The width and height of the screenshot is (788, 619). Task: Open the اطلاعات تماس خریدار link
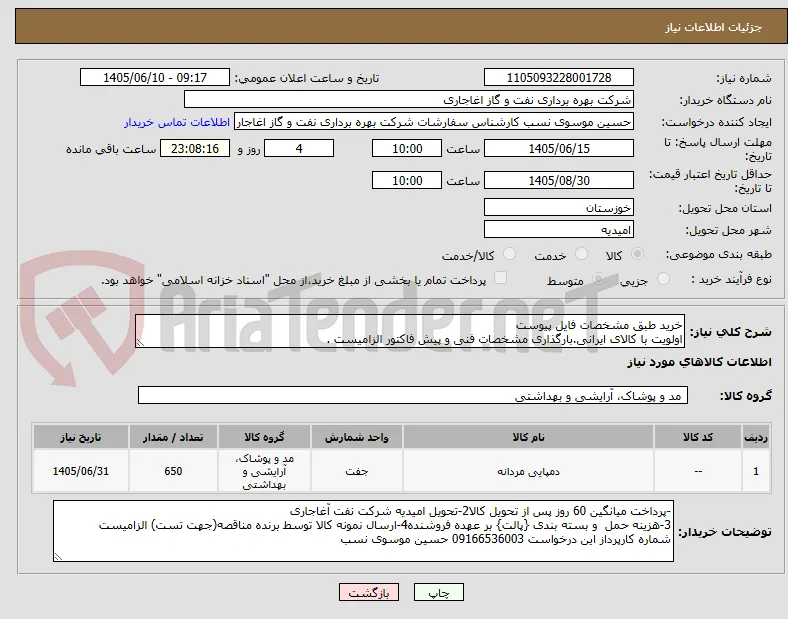click(177, 122)
